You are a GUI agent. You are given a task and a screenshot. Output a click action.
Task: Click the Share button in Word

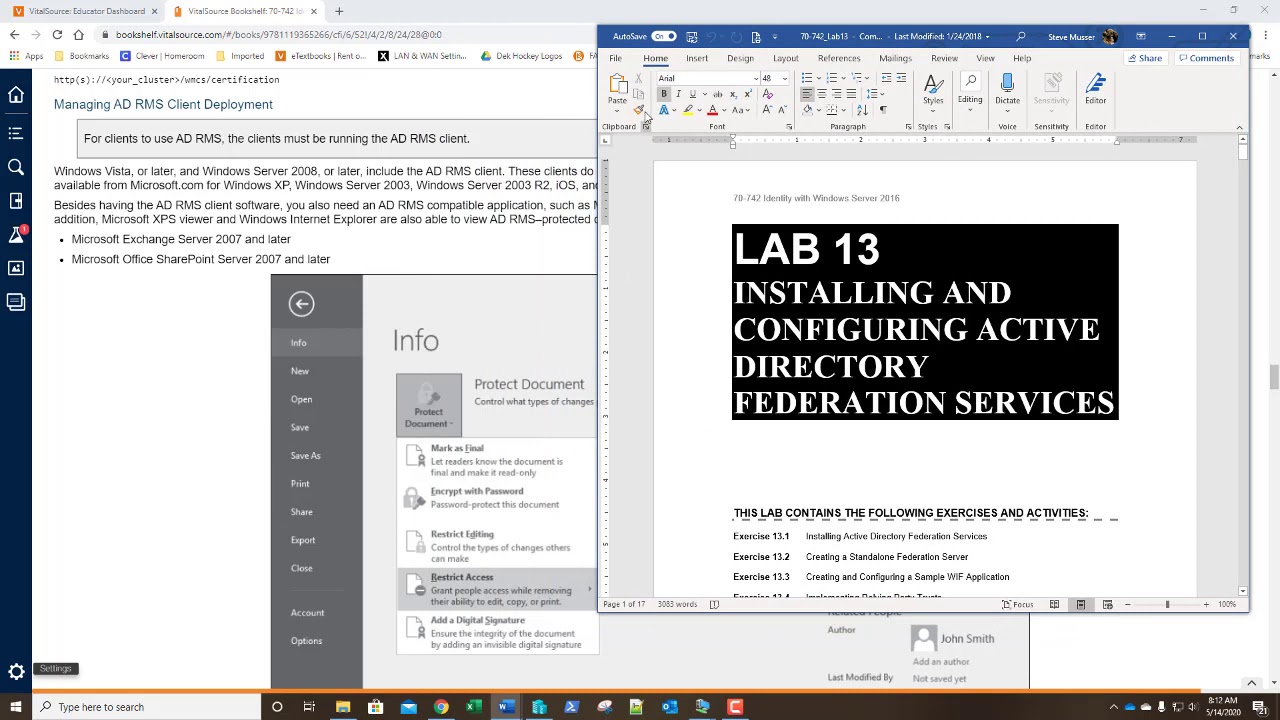pyautogui.click(x=1145, y=58)
